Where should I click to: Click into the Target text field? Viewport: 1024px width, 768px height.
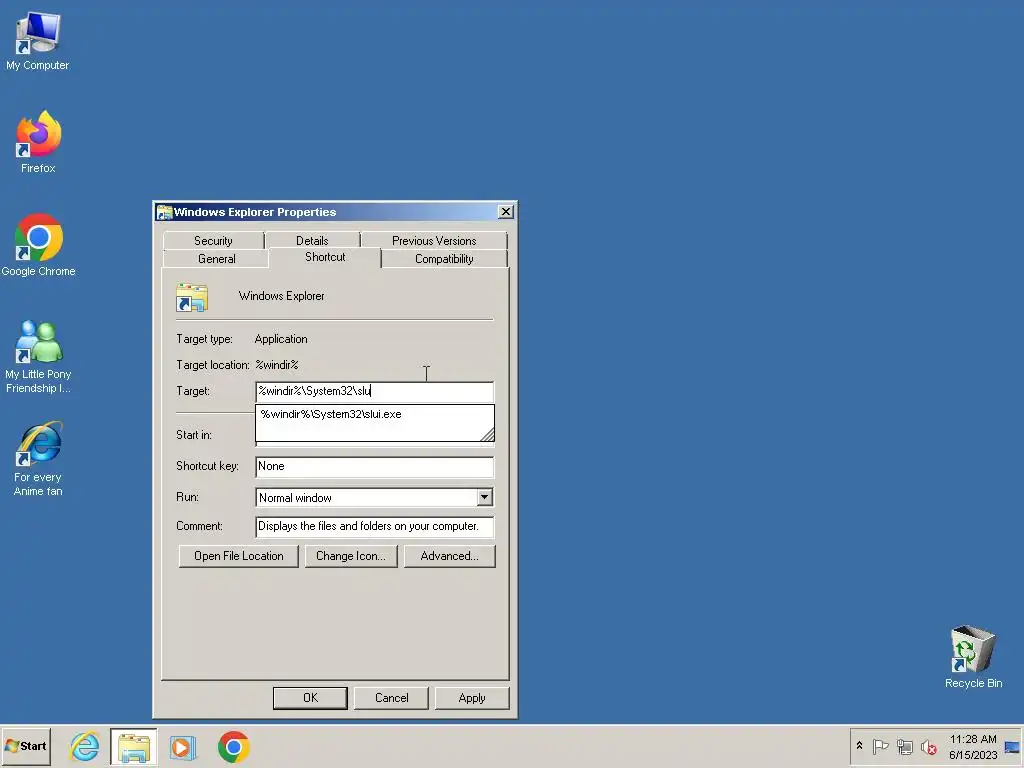[374, 391]
